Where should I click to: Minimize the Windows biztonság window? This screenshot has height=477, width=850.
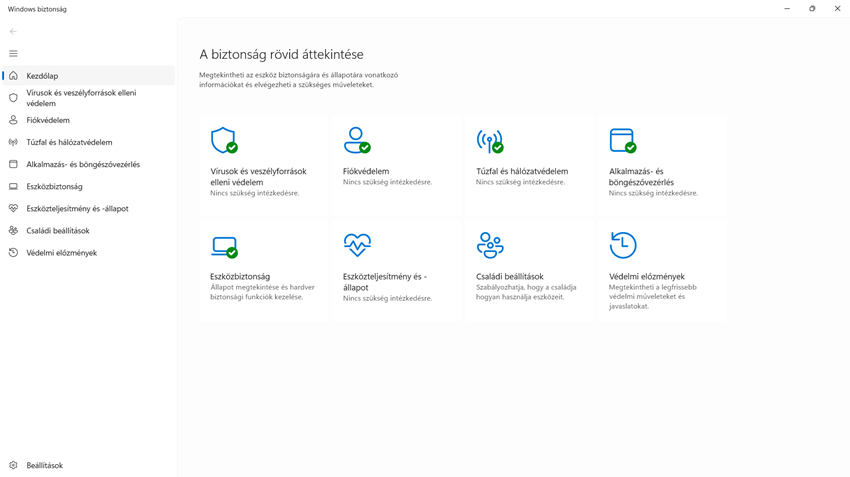[x=787, y=9]
